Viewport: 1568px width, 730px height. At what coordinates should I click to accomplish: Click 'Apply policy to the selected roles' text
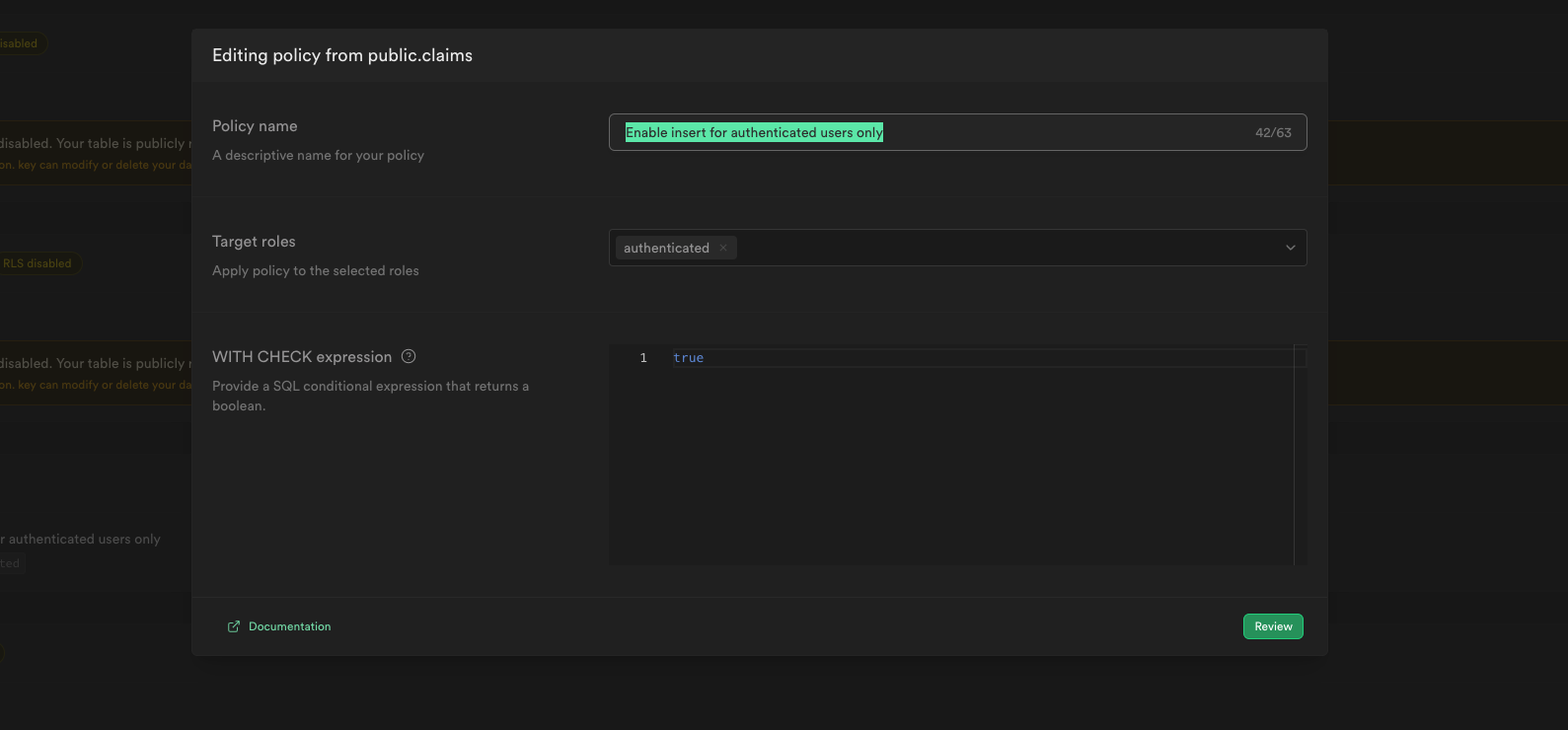pos(316,271)
